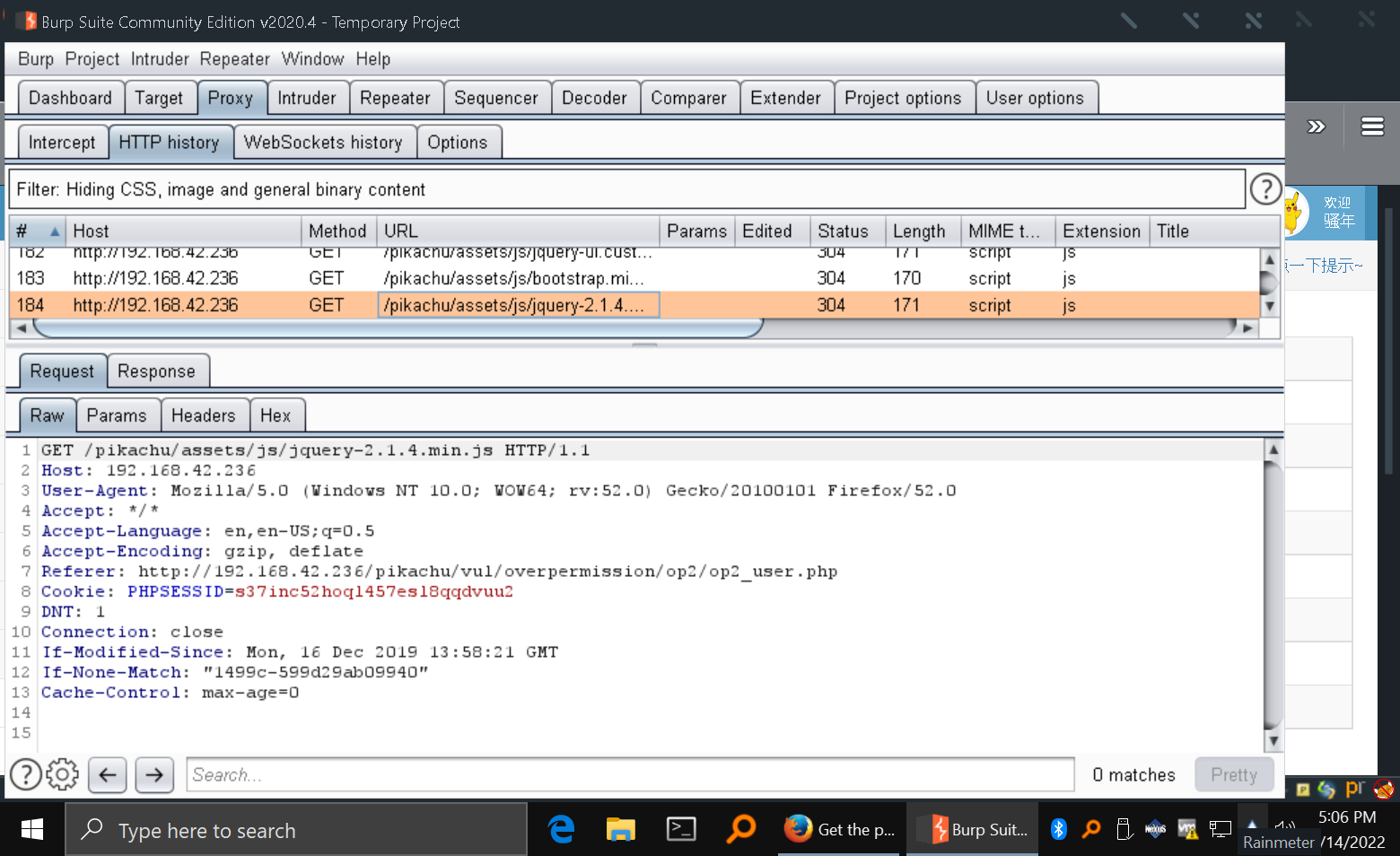Image resolution: width=1400 pixels, height=856 pixels.
Task: Open the filter help question mark icon
Action: pyautogui.click(x=1265, y=189)
